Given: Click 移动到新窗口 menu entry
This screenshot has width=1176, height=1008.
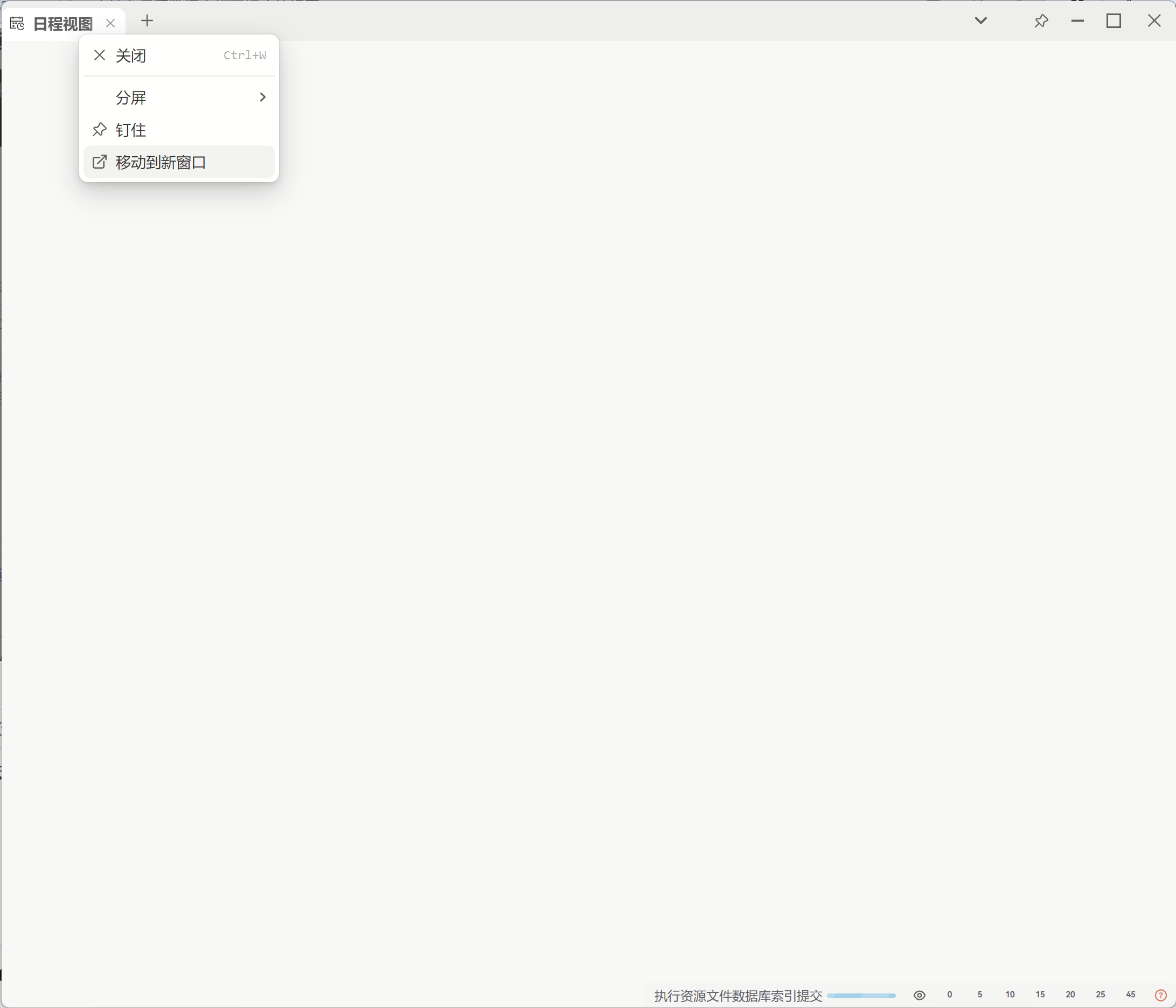Looking at the screenshot, I should tap(161, 162).
